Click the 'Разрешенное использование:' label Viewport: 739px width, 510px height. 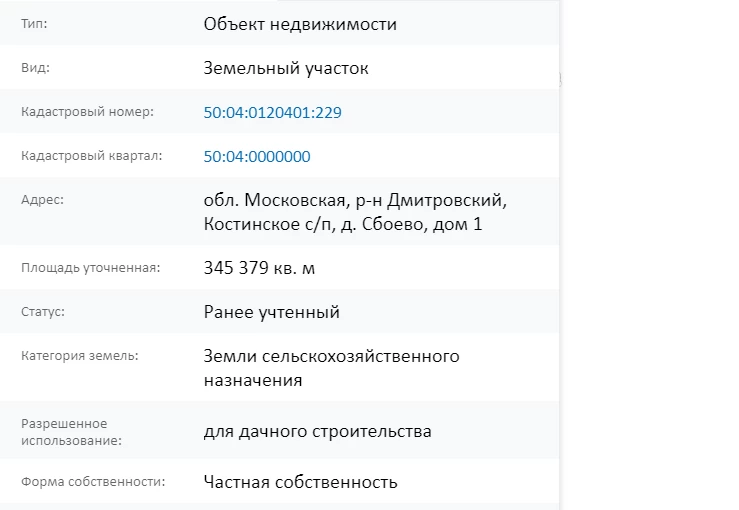tap(64, 431)
